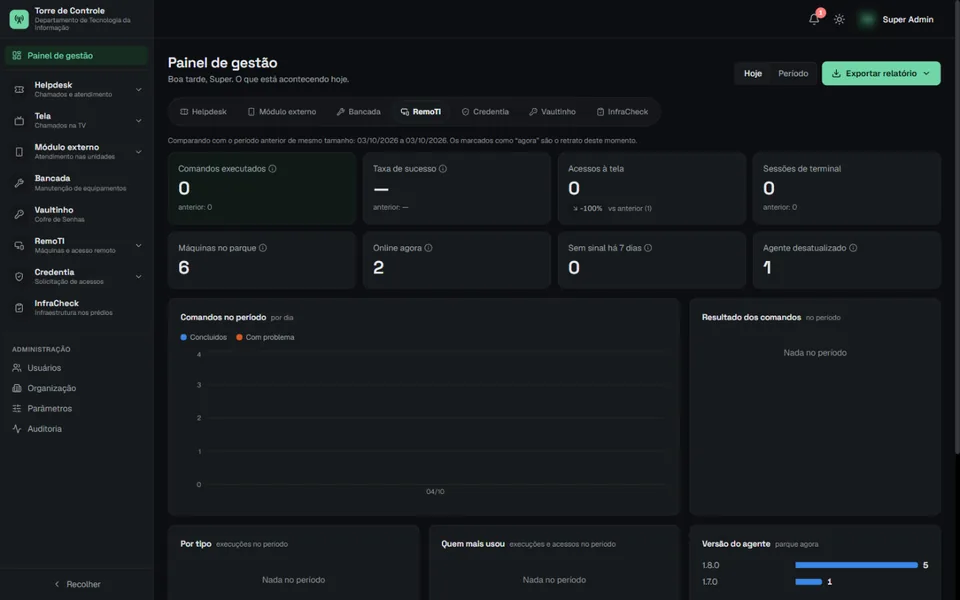Click the Painel de gestão grid icon
The width and height of the screenshot is (960, 600).
coord(17,55)
